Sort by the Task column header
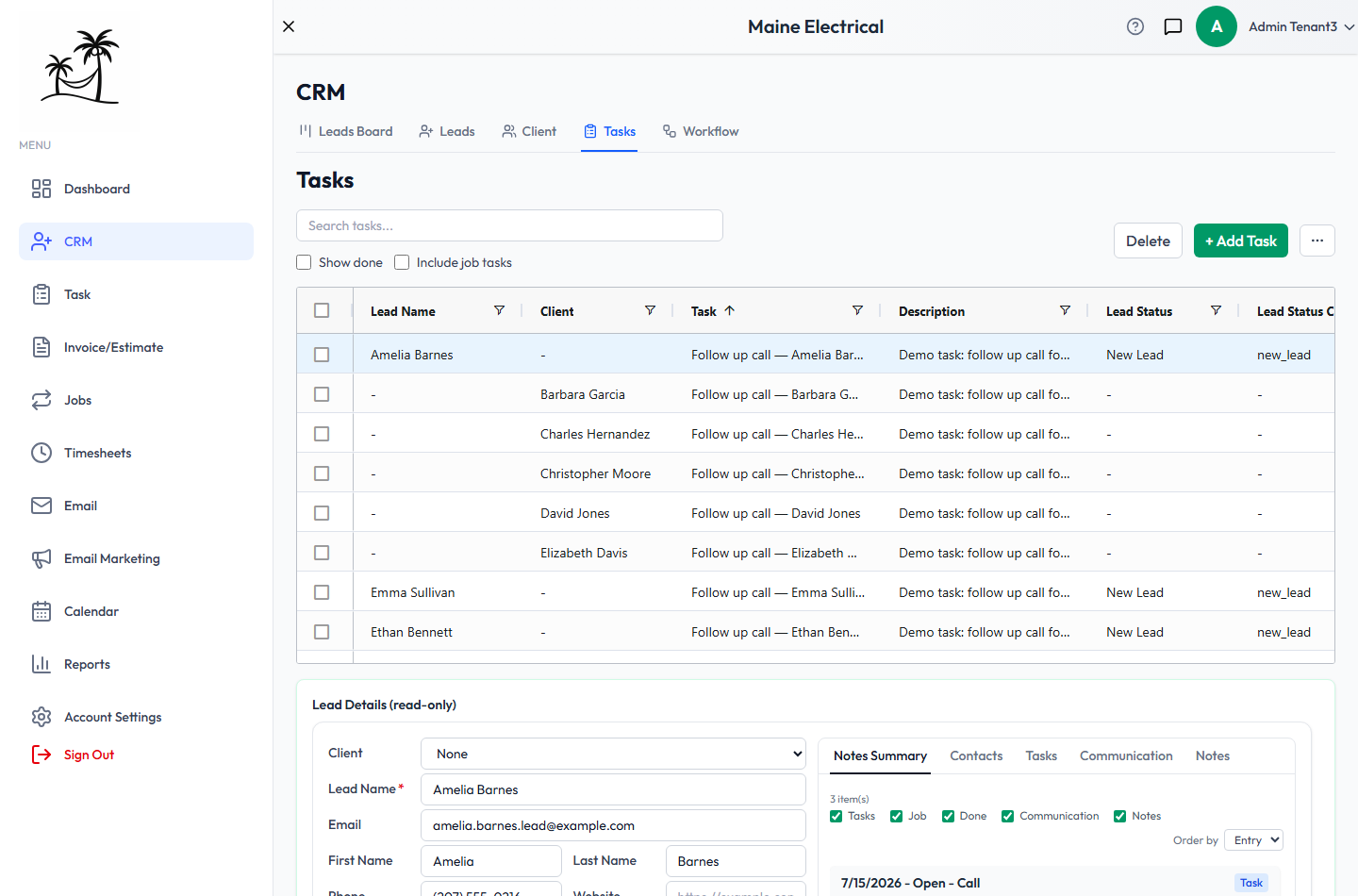Image resolution: width=1358 pixels, height=896 pixels. [x=704, y=311]
